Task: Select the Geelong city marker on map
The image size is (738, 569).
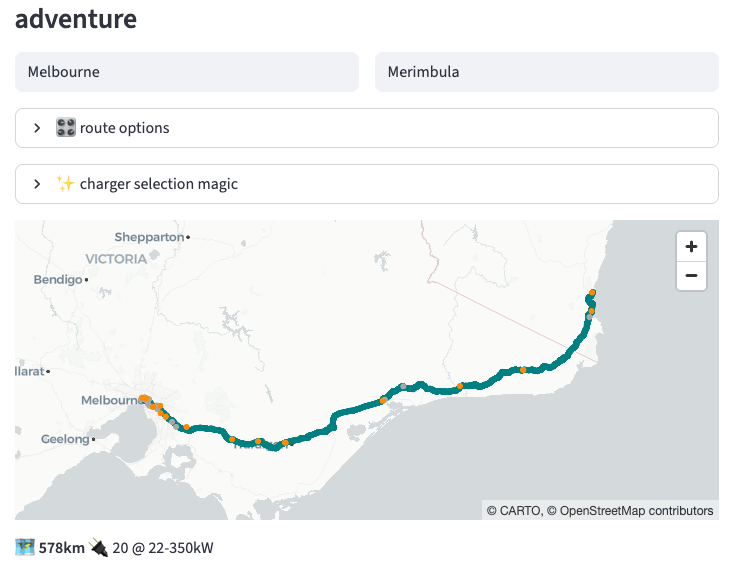Action: [93, 439]
